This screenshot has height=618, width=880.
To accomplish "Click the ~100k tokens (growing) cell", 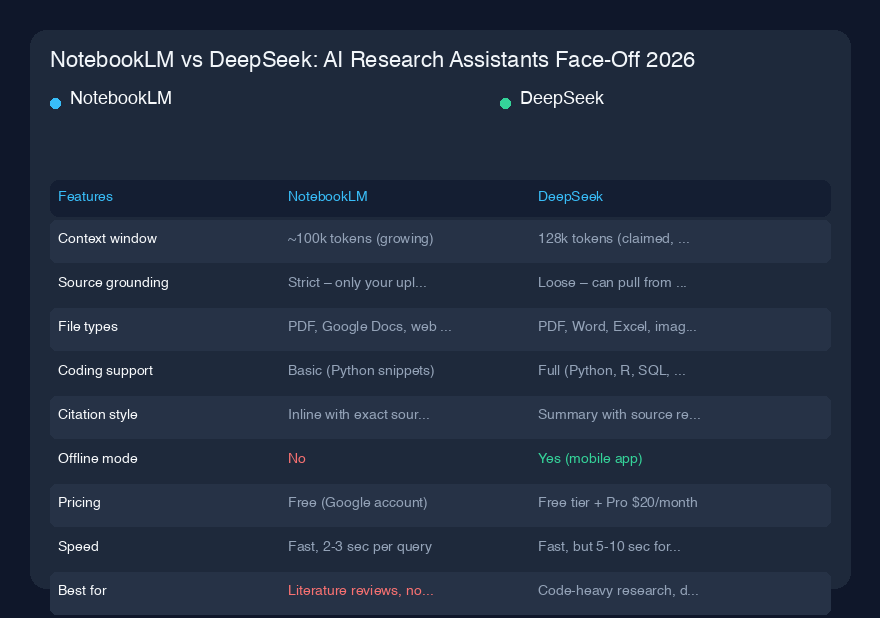I will pyautogui.click(x=360, y=239).
